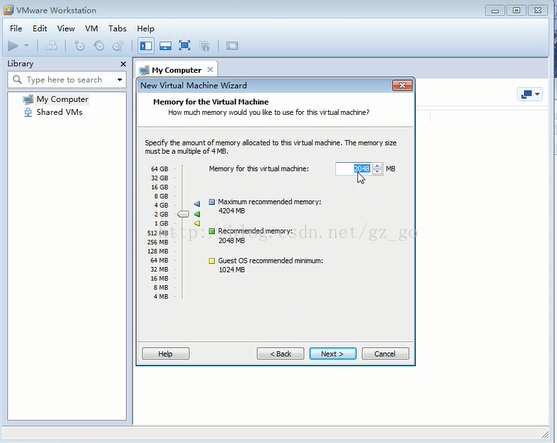557x443 pixels.
Task: Click the 512 MB label on the memory scale
Action: (158, 233)
